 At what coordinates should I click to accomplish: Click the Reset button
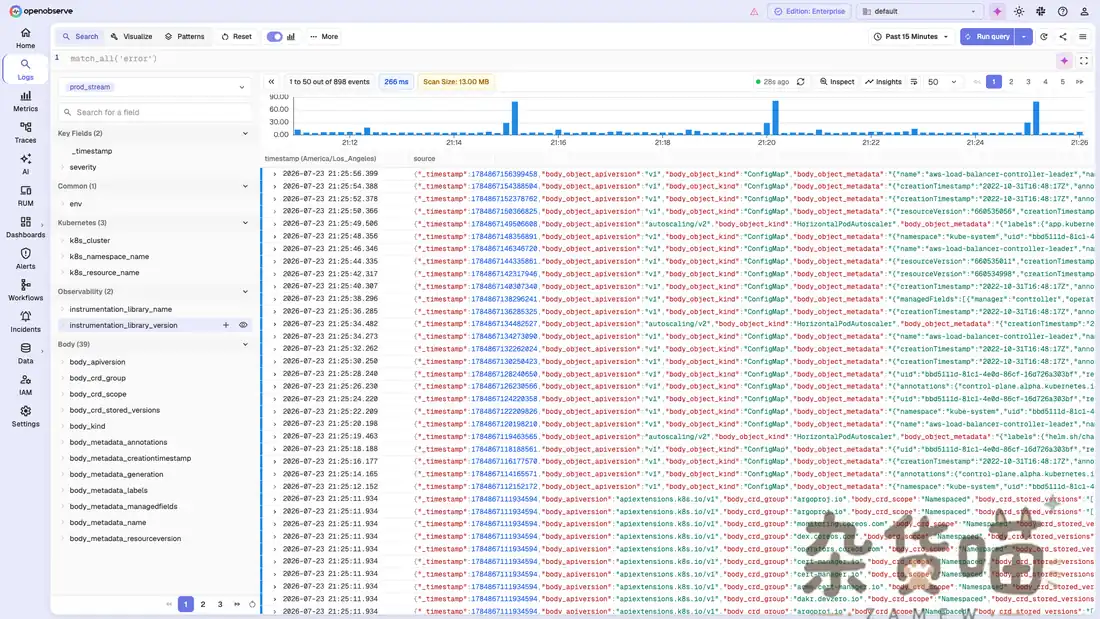click(236, 36)
